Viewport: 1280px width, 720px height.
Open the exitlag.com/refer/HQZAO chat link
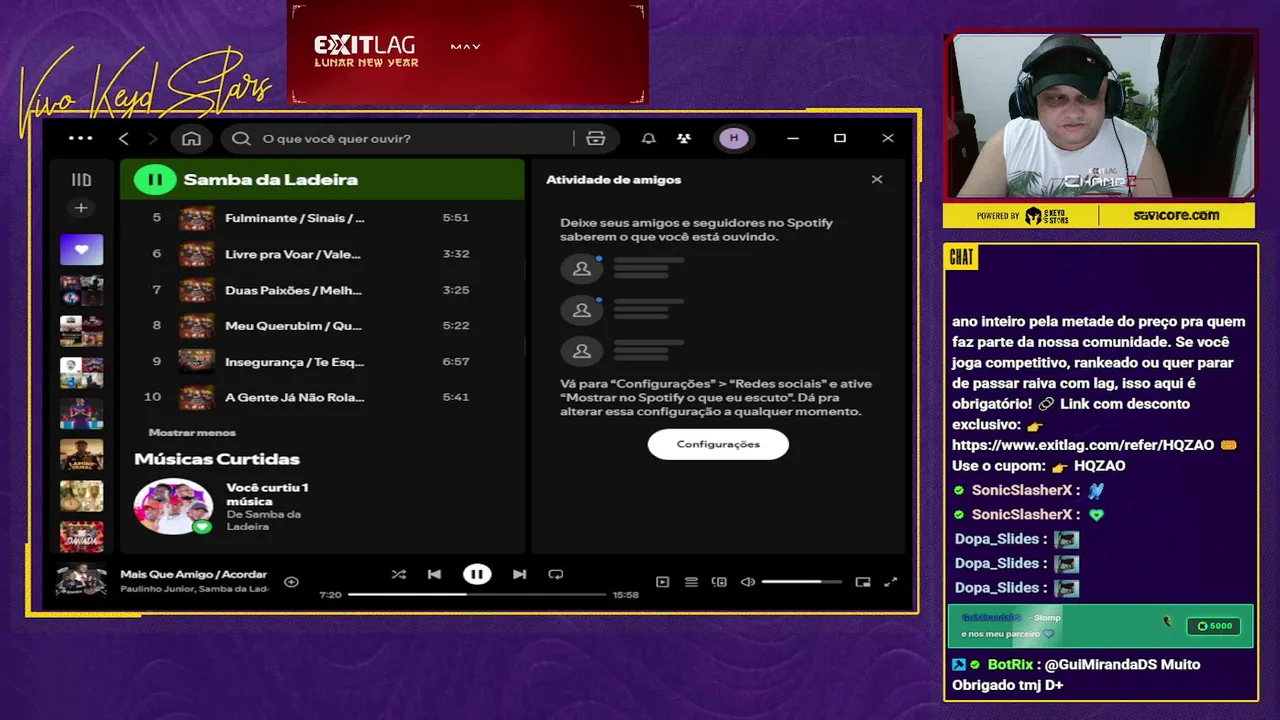tap(1083, 445)
